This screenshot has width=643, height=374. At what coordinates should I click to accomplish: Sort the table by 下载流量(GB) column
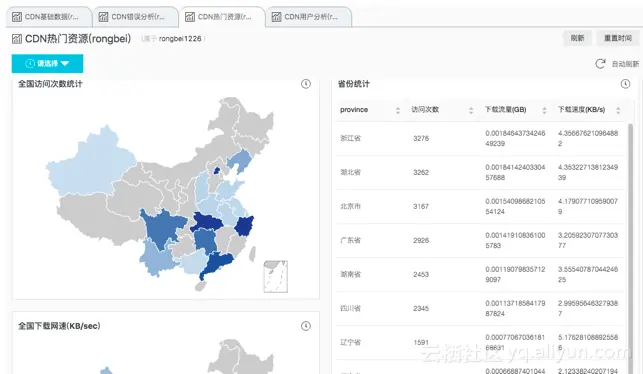[x=544, y=110]
